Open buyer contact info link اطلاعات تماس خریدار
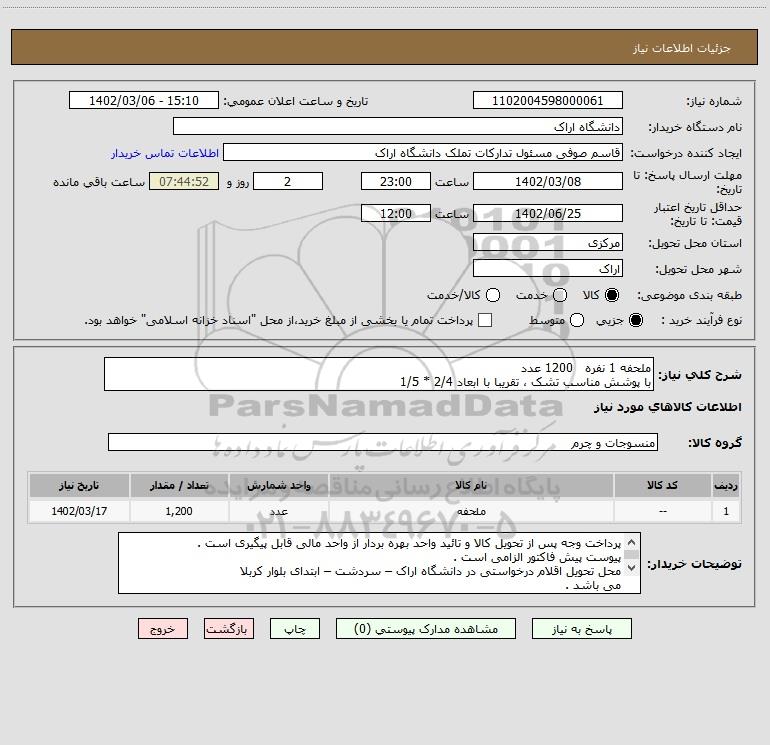This screenshot has height=745, width=770. pyautogui.click(x=165, y=153)
